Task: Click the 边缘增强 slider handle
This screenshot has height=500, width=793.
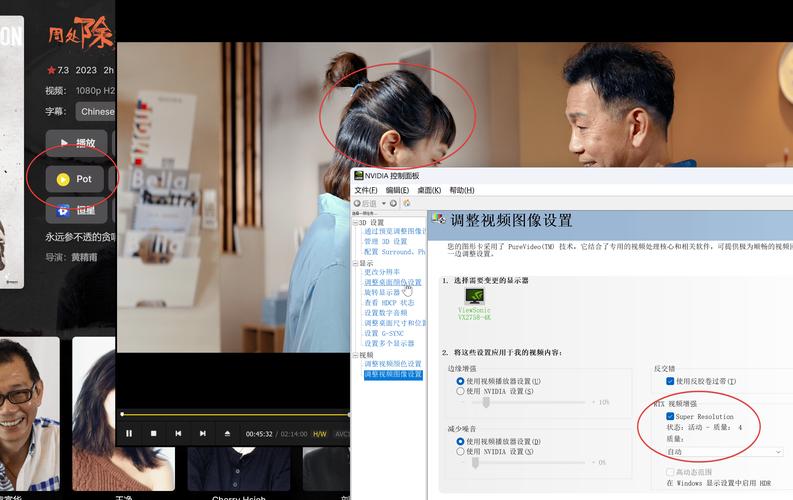Action: 486,402
